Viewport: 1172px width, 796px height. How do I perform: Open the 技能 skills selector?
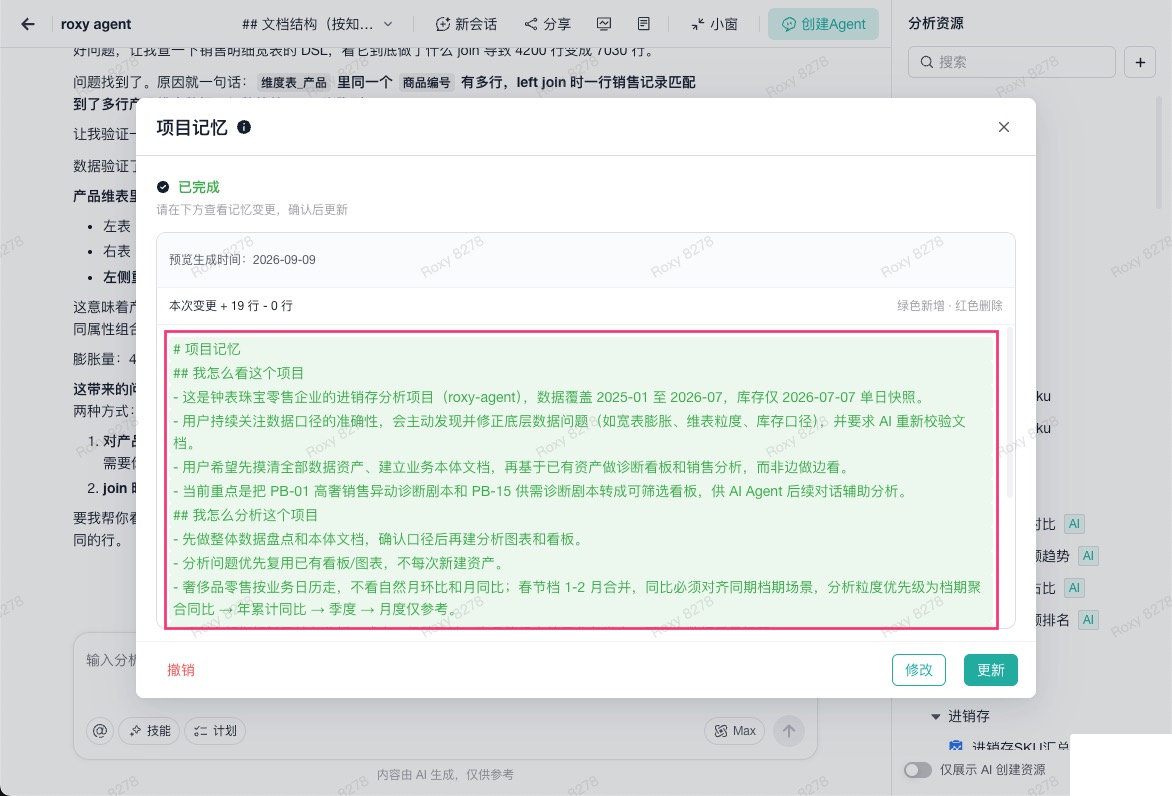(149, 730)
